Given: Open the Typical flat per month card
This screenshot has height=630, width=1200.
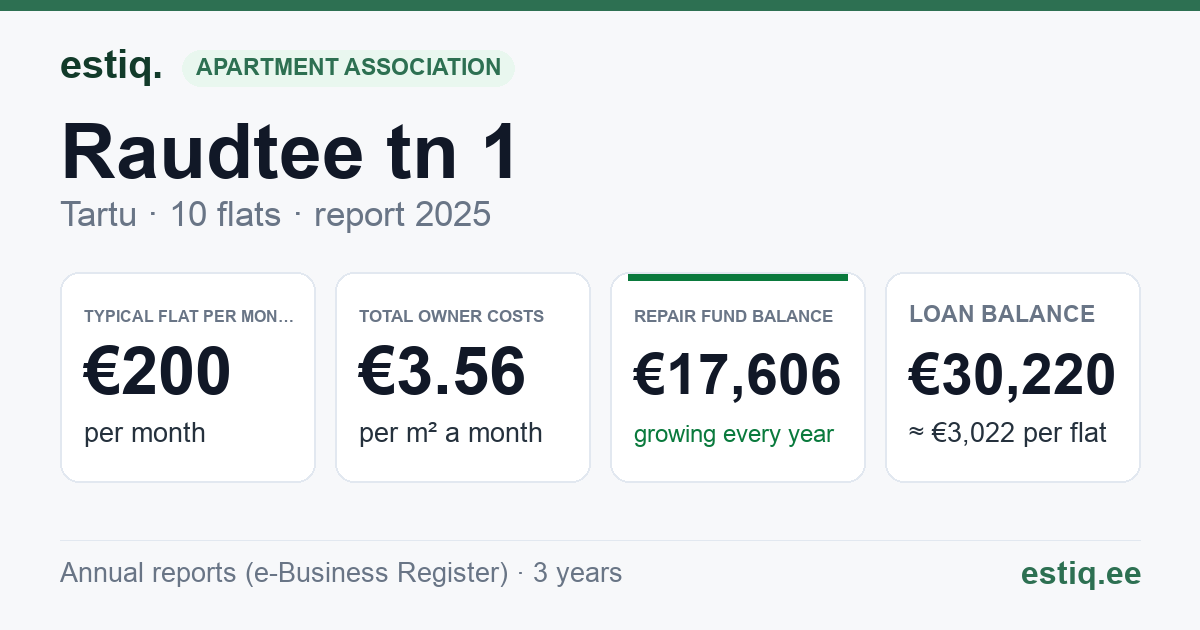Looking at the screenshot, I should tap(188, 377).
